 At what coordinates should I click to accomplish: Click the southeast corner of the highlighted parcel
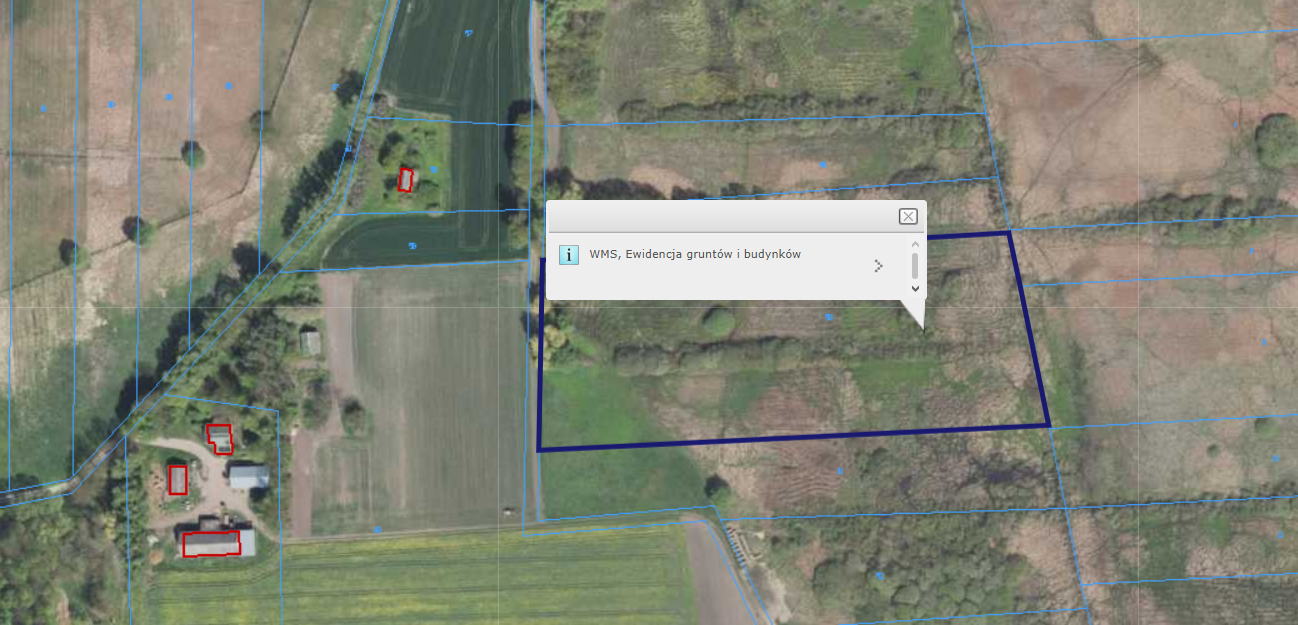pos(1049,426)
